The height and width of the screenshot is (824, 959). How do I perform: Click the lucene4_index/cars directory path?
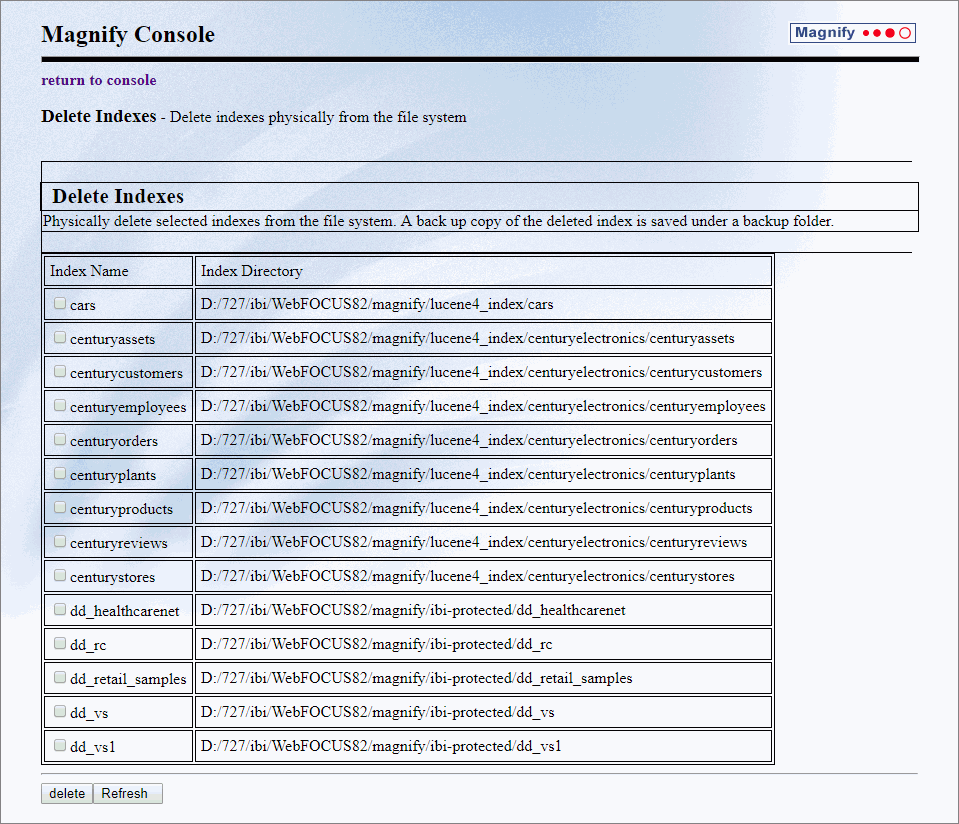[x=377, y=304]
